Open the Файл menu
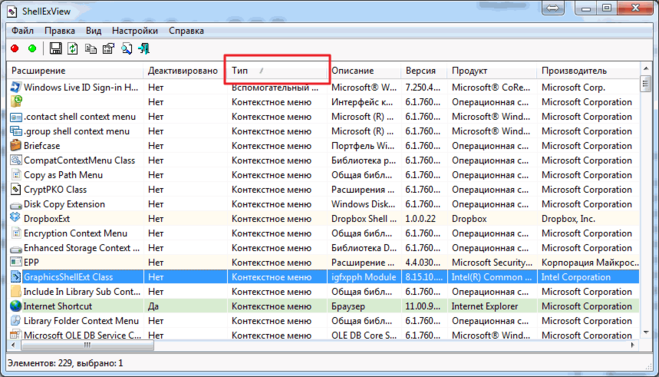The width and height of the screenshot is (659, 377). [x=22, y=31]
